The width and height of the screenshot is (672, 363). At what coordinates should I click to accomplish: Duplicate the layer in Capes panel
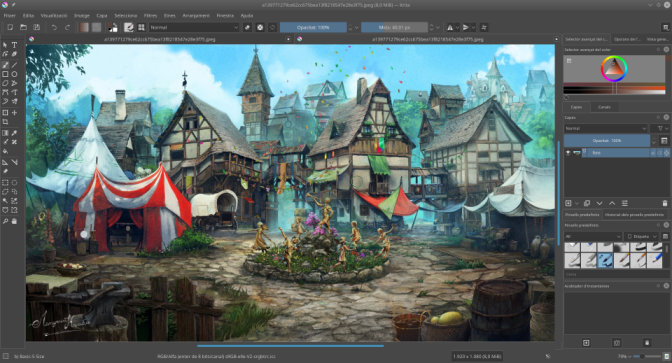pos(587,203)
